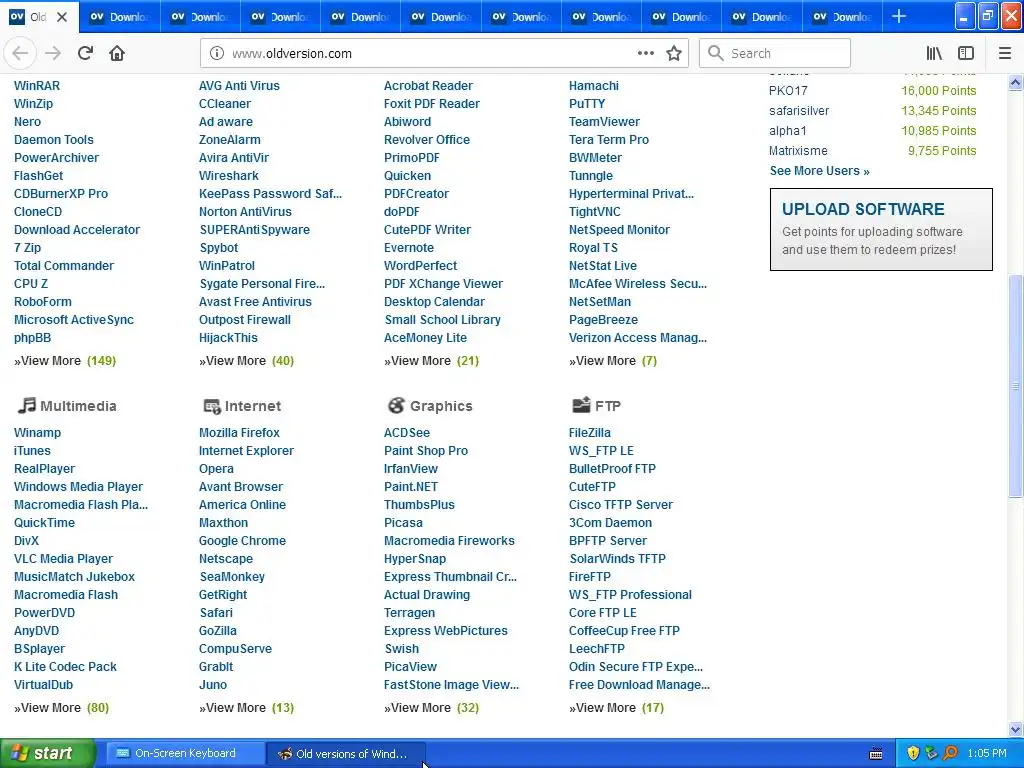
Task: Click the magnifier tray icon
Action: pyautogui.click(x=950, y=753)
